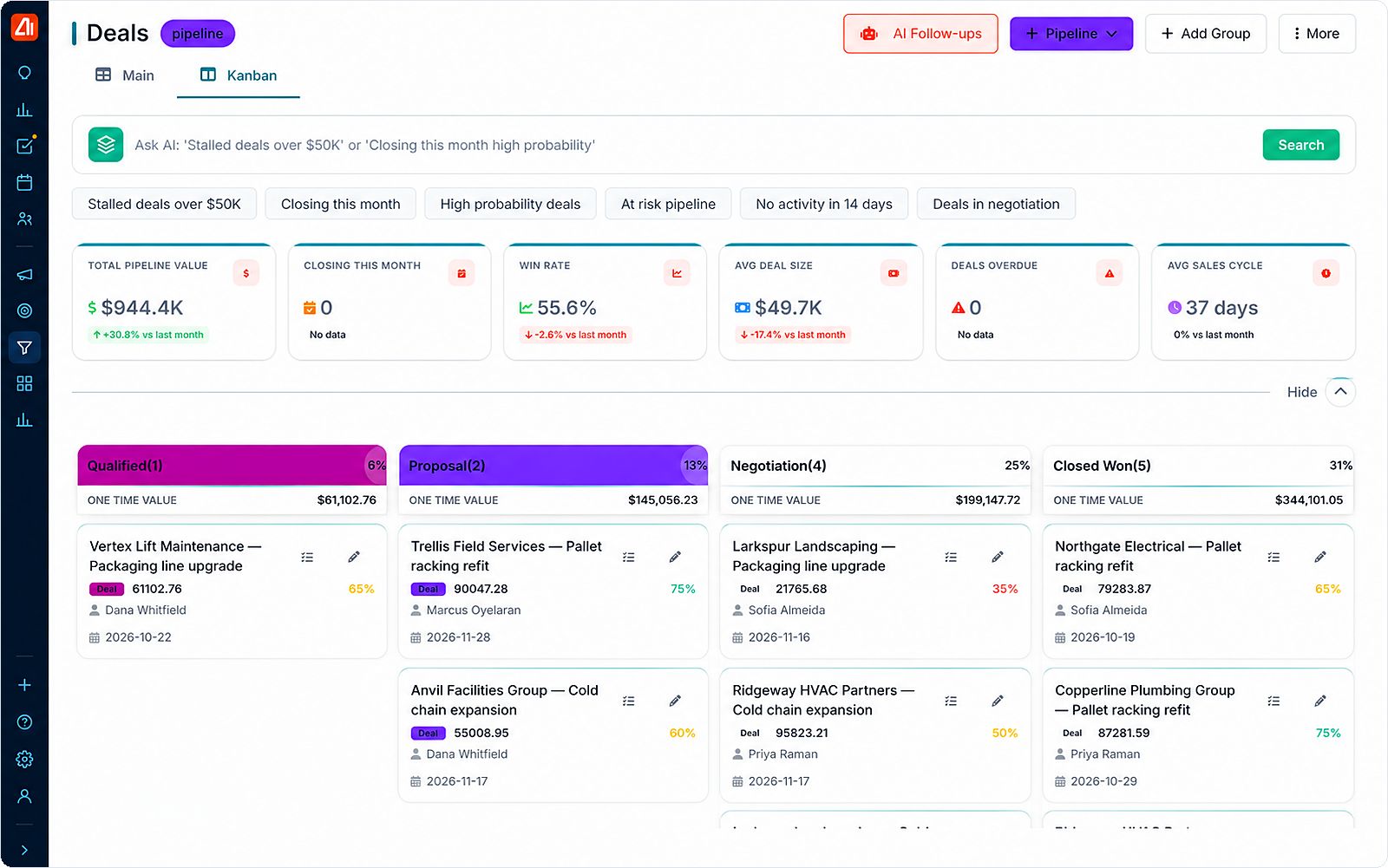Select 'No activity in 14 days' chip

pos(824,204)
